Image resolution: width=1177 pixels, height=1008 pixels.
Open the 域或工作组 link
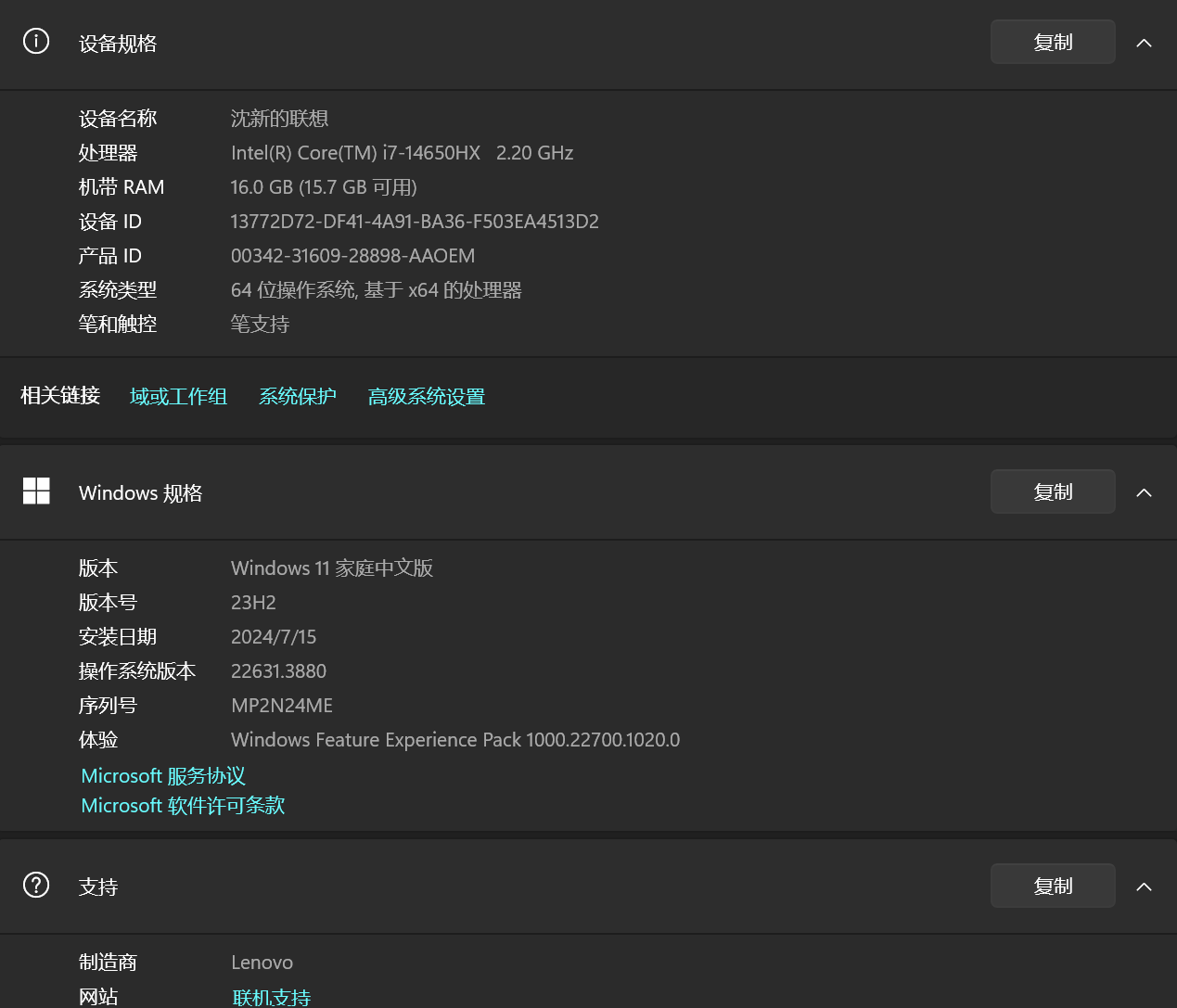coord(178,396)
